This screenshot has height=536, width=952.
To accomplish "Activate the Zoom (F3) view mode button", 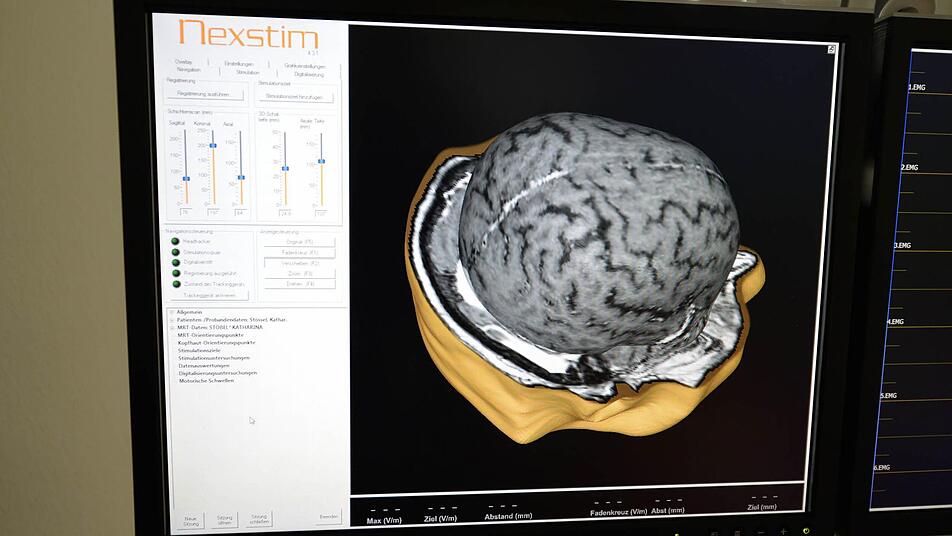I will (300, 274).
